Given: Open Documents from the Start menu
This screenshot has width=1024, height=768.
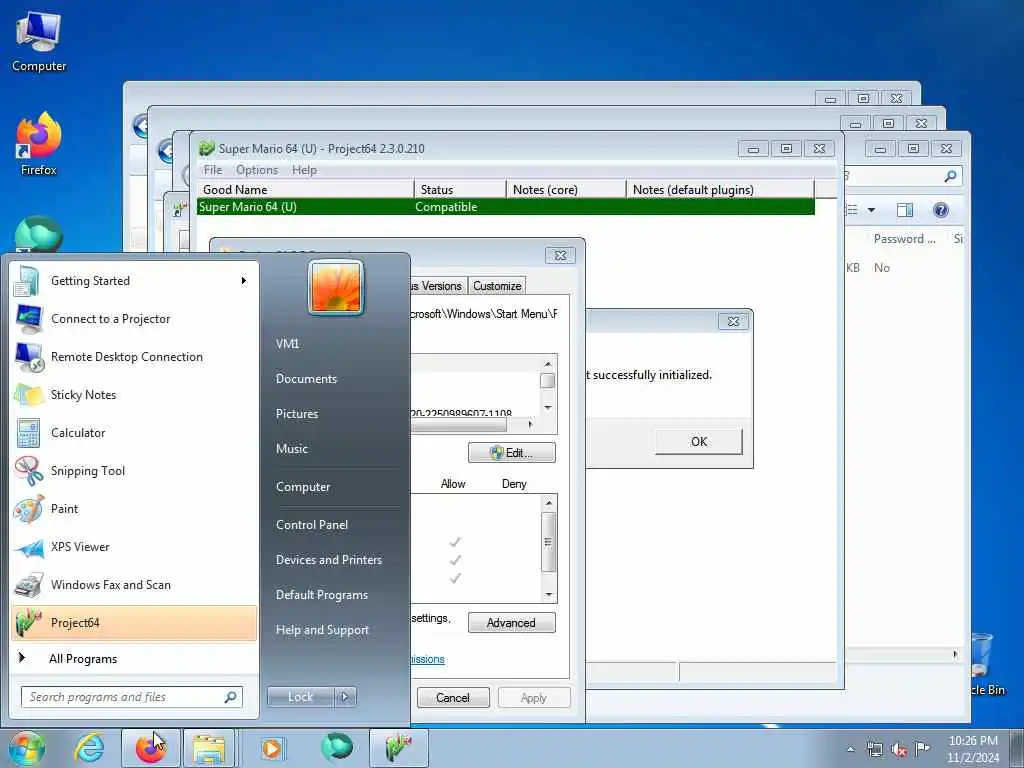Looking at the screenshot, I should (x=306, y=379).
